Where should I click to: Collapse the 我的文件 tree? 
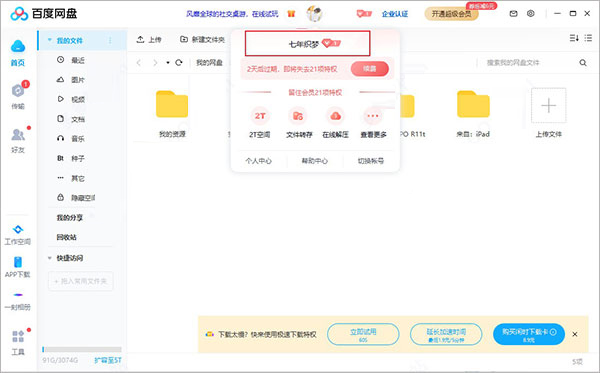tap(49, 40)
